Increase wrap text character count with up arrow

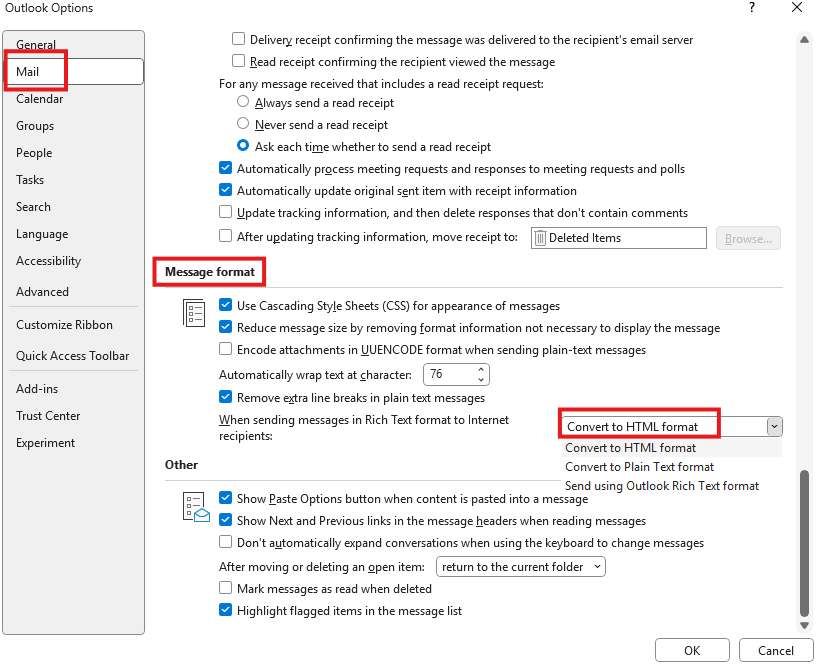pos(481,370)
